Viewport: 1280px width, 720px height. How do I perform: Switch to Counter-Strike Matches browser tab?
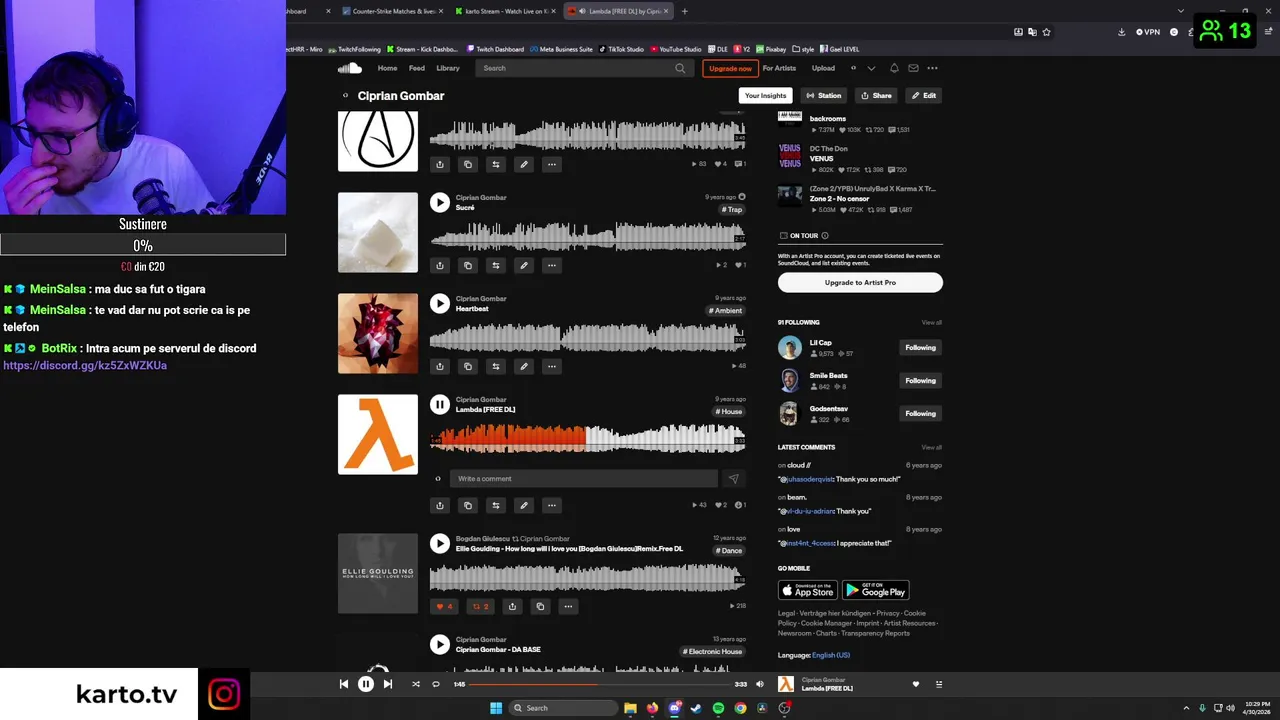coord(392,11)
